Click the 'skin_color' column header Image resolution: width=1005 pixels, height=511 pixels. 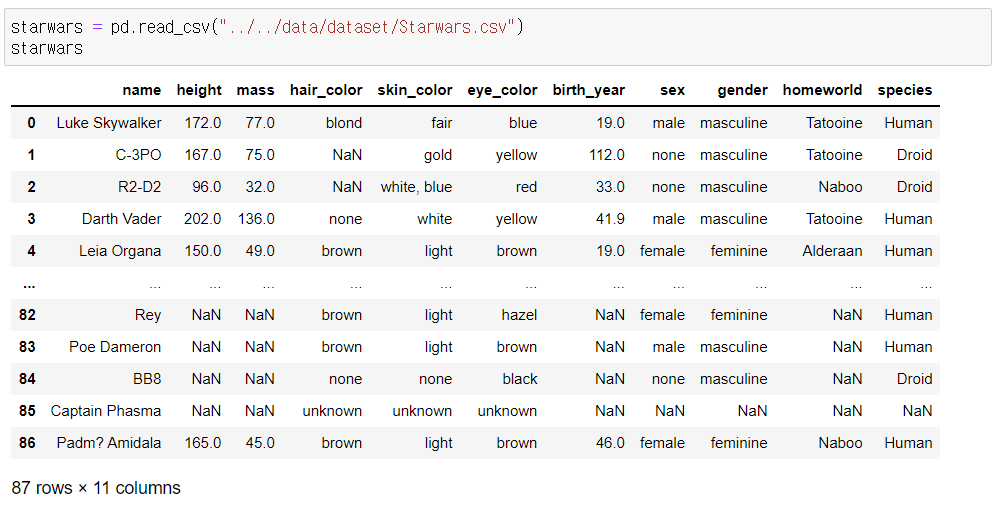point(415,90)
